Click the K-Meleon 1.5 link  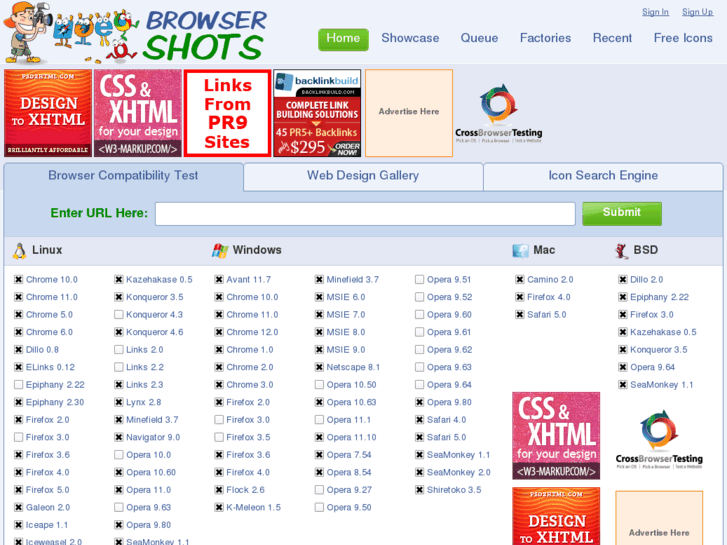click(x=254, y=507)
